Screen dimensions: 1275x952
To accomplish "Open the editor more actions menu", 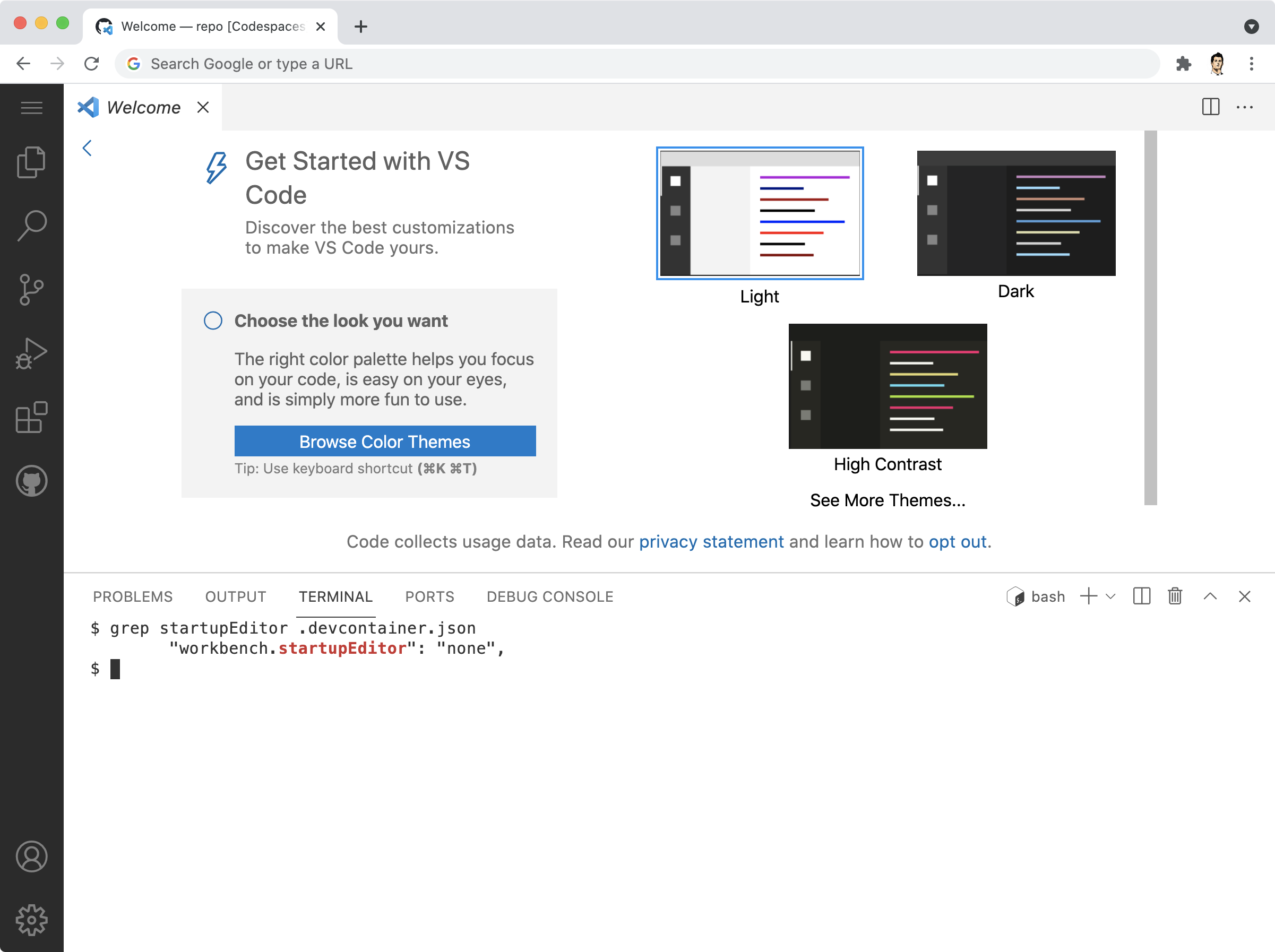I will [x=1245, y=107].
